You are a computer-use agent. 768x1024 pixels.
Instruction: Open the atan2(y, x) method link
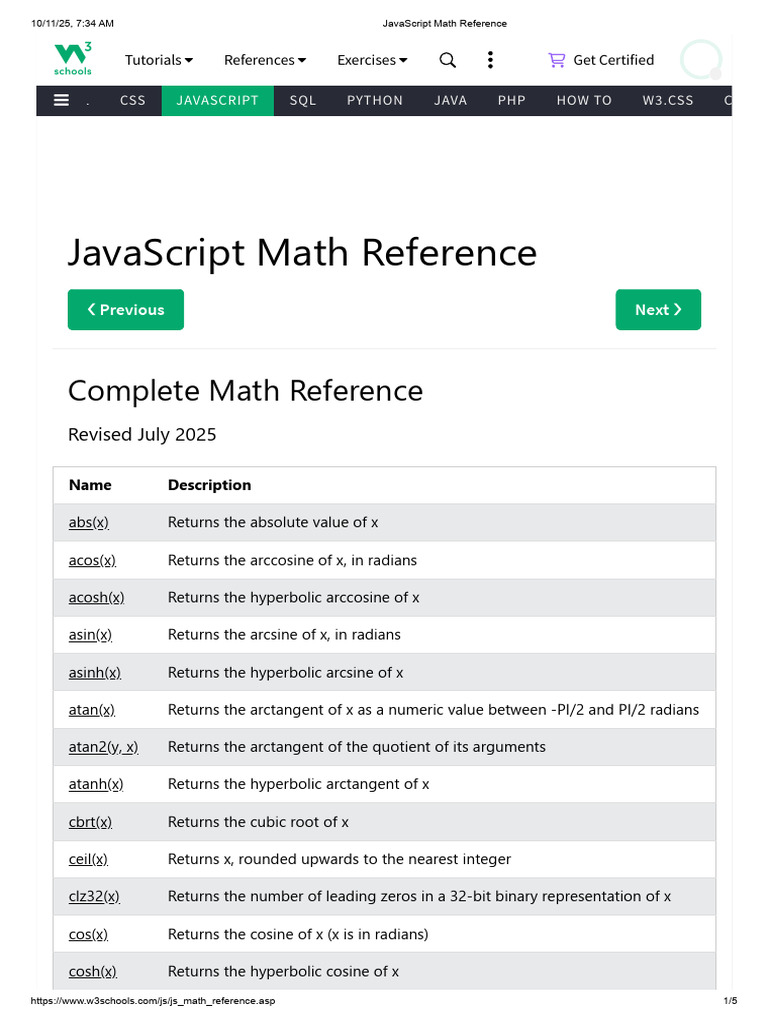103,747
